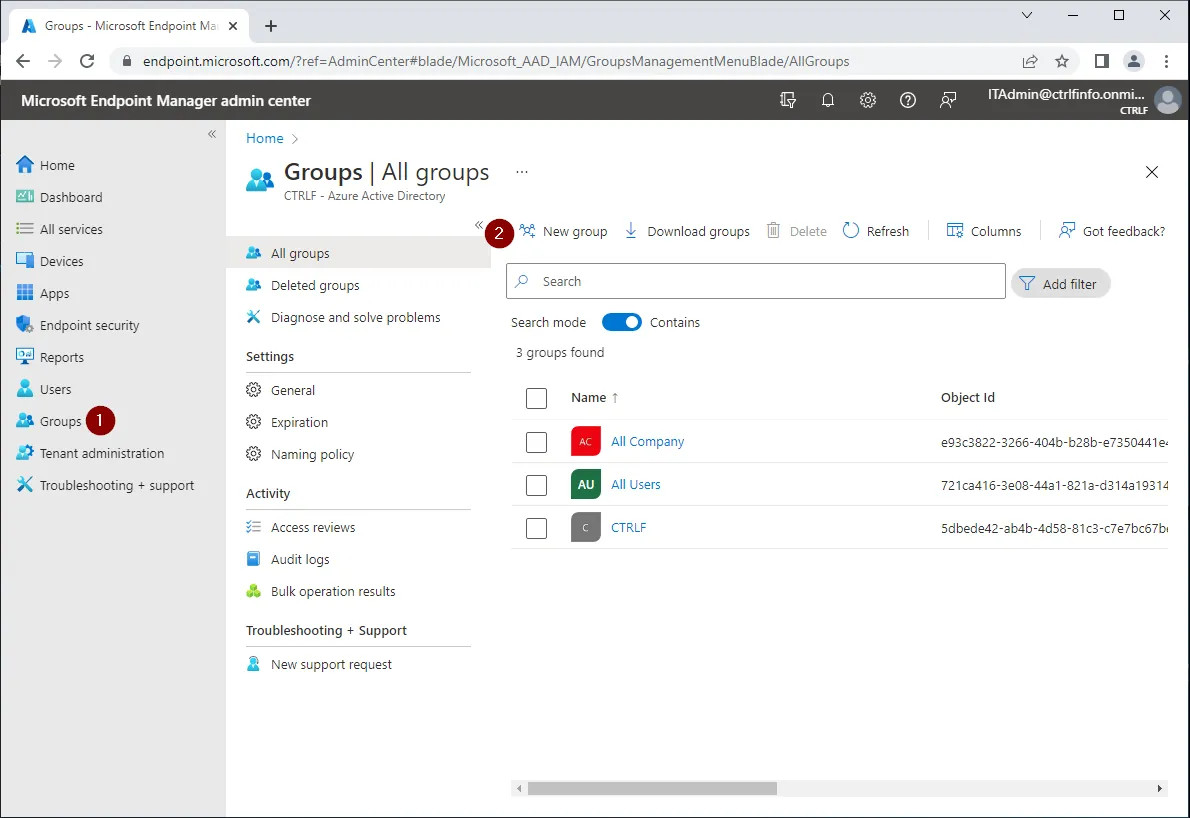Open the Columns chooser
Viewport: 1190px width, 818px height.
(x=984, y=231)
